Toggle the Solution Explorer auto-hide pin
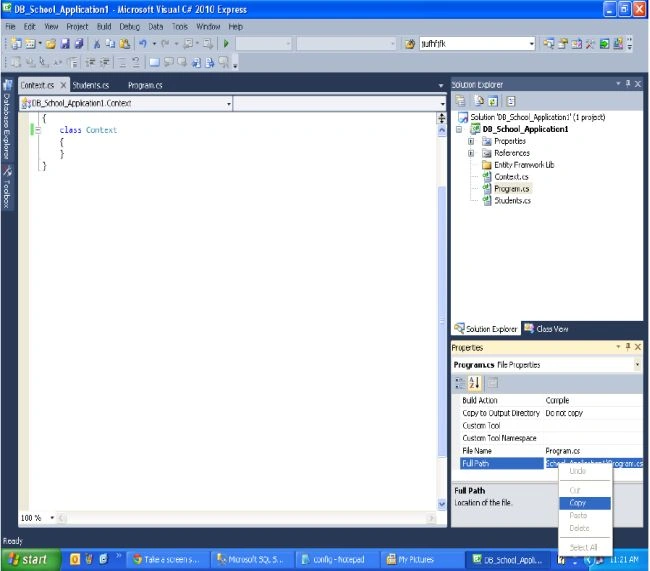Image resolution: width=650 pixels, height=571 pixels. click(x=628, y=84)
